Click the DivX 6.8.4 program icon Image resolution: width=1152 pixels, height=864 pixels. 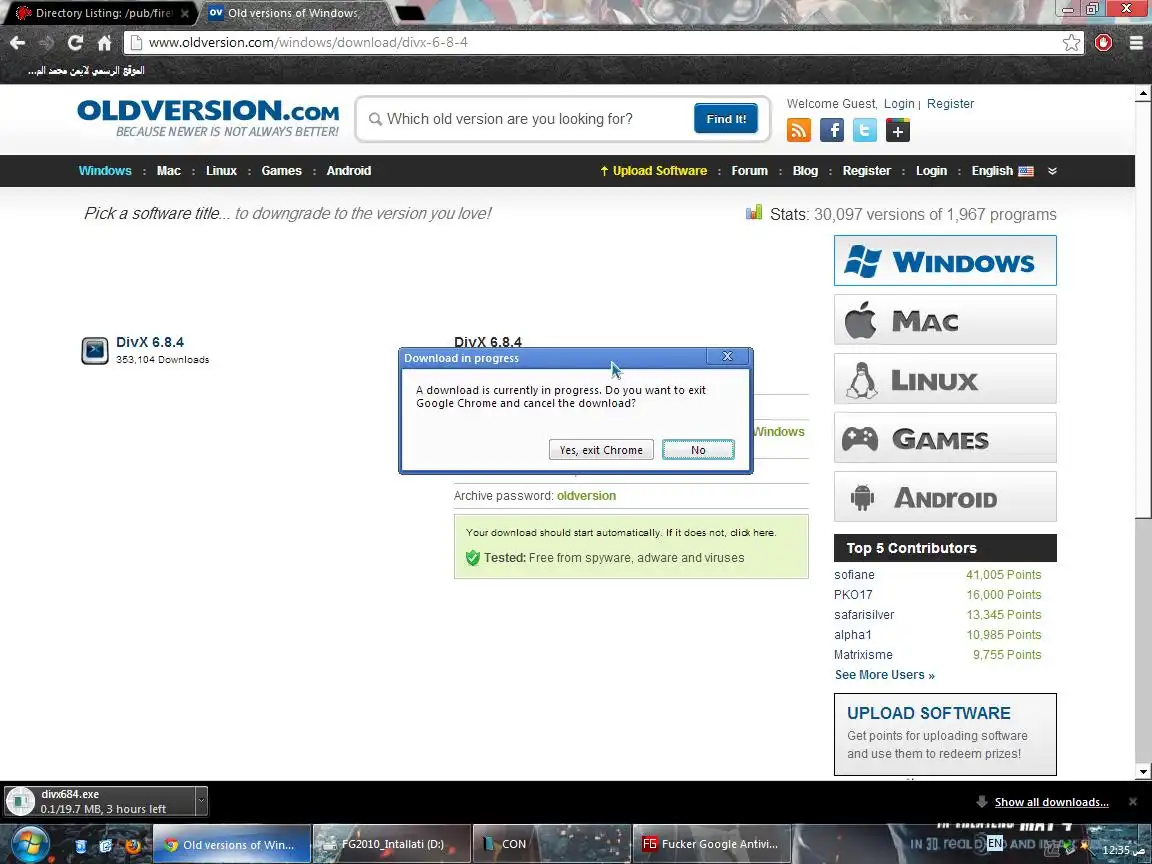95,350
